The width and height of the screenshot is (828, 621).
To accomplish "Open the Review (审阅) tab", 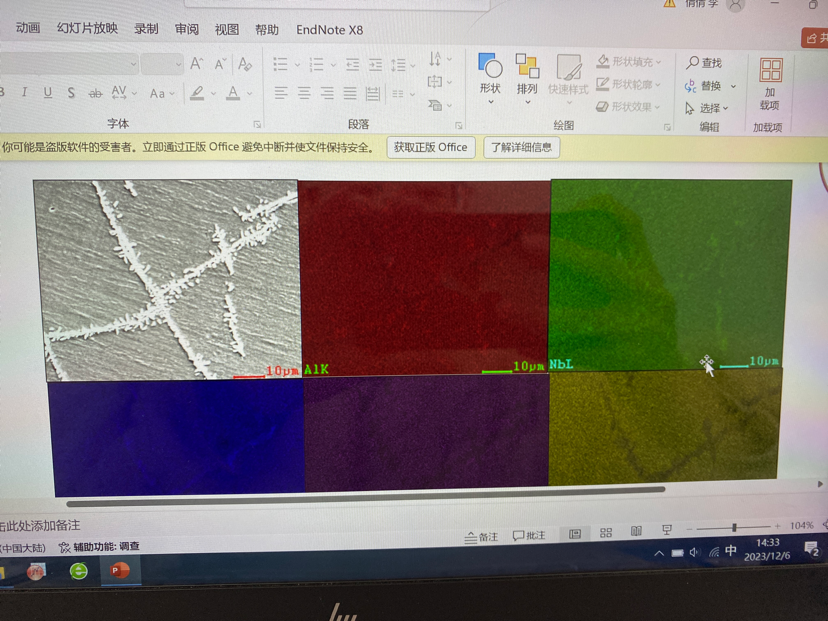I will pos(187,29).
